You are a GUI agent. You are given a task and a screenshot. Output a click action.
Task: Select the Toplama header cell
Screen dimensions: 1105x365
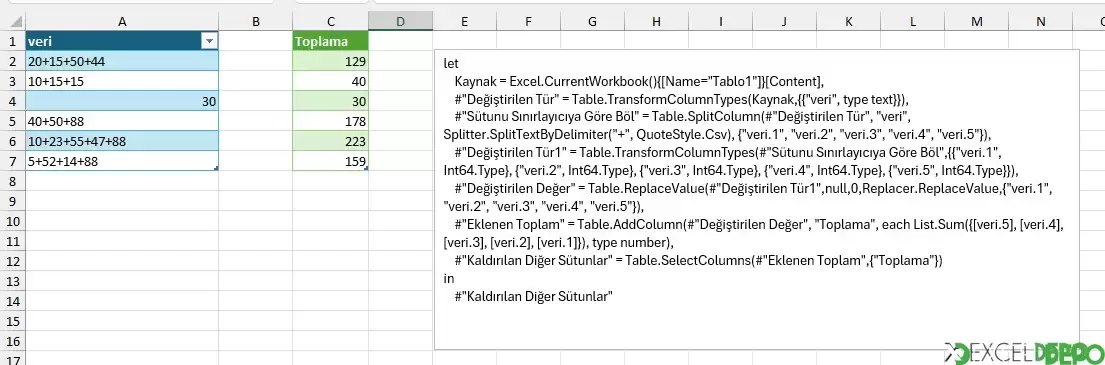click(x=331, y=42)
